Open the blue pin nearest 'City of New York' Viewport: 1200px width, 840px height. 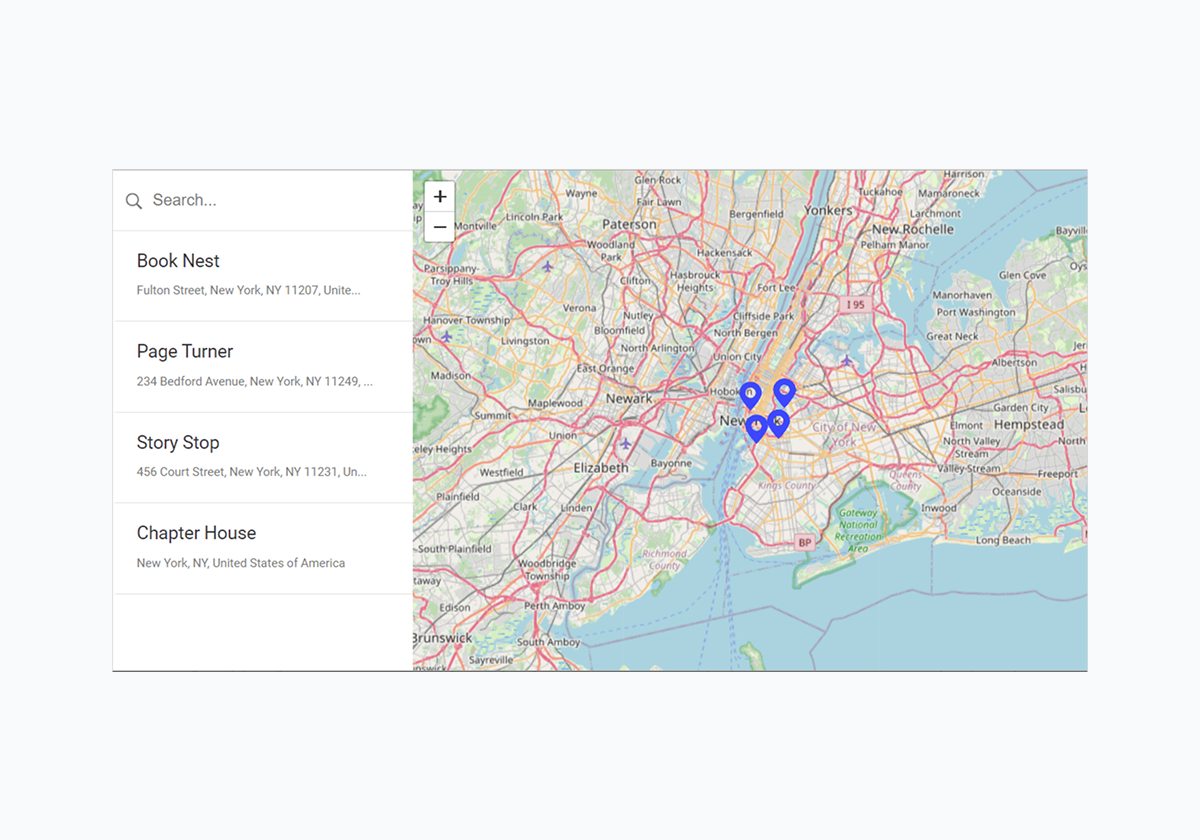(778, 424)
